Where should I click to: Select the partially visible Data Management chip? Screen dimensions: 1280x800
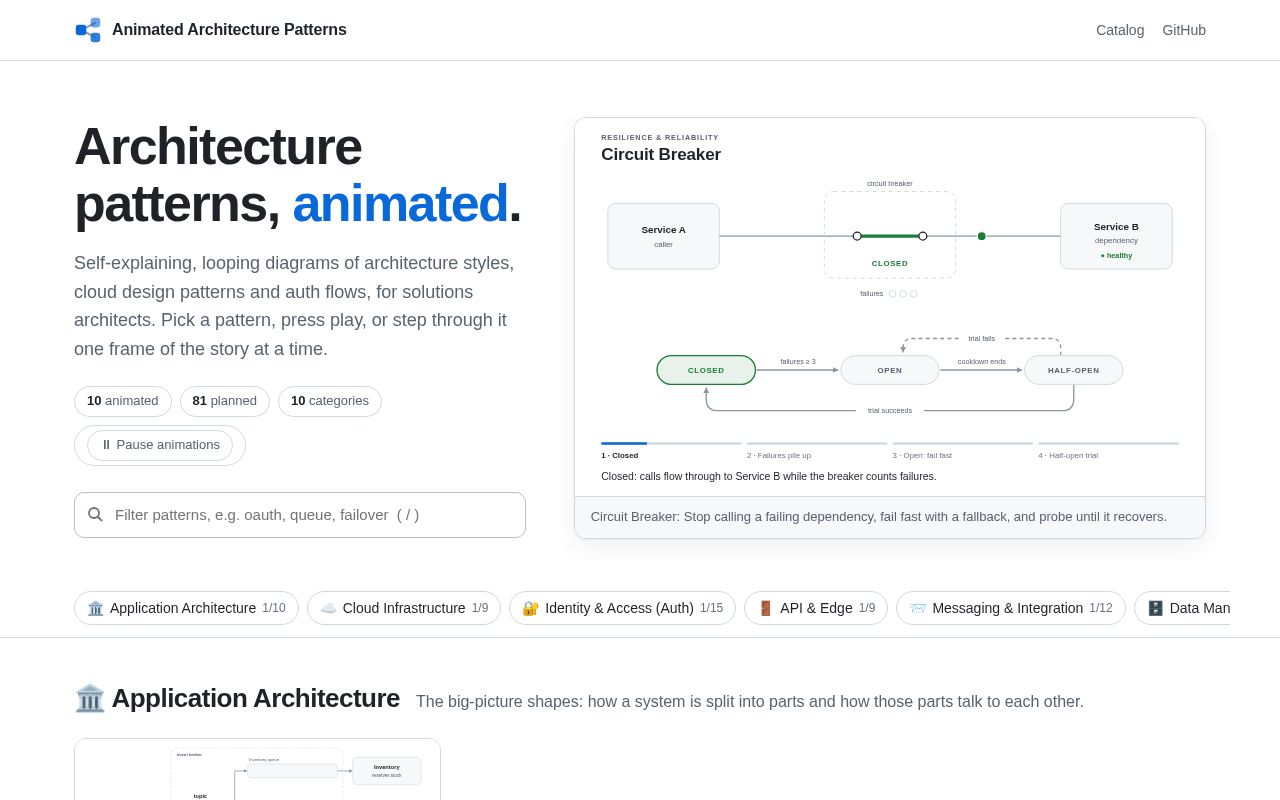pyautogui.click(x=1182, y=608)
